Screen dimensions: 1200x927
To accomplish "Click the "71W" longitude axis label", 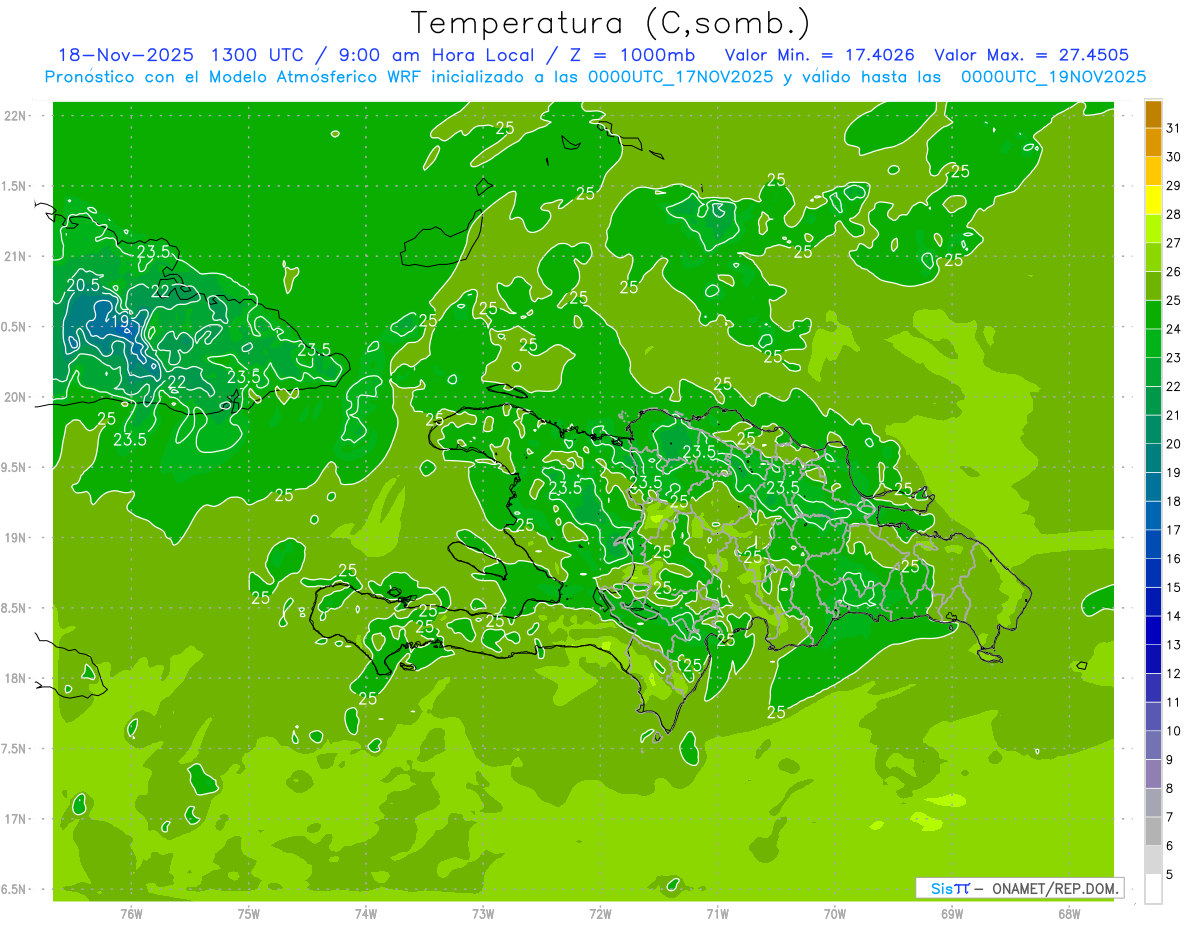I will (717, 913).
